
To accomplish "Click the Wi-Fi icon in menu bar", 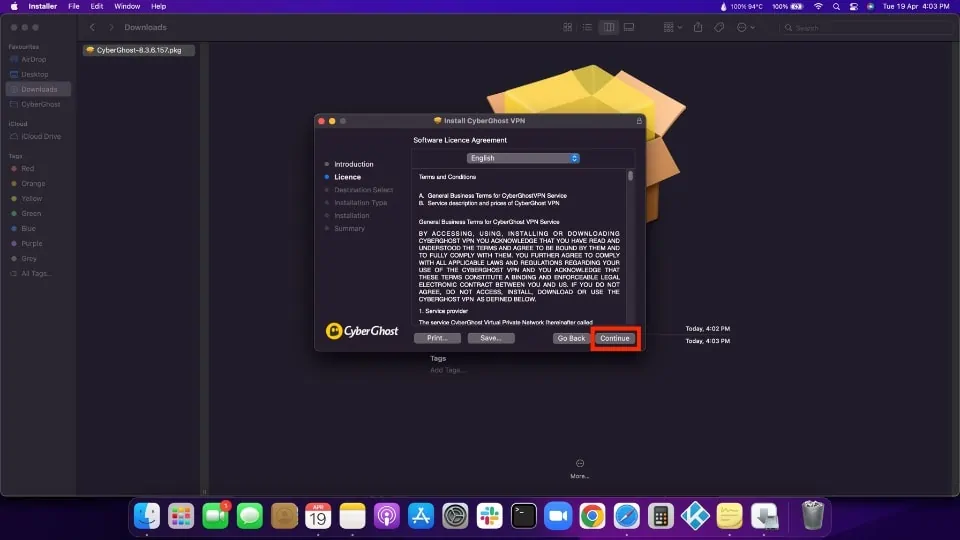I will 818,6.
